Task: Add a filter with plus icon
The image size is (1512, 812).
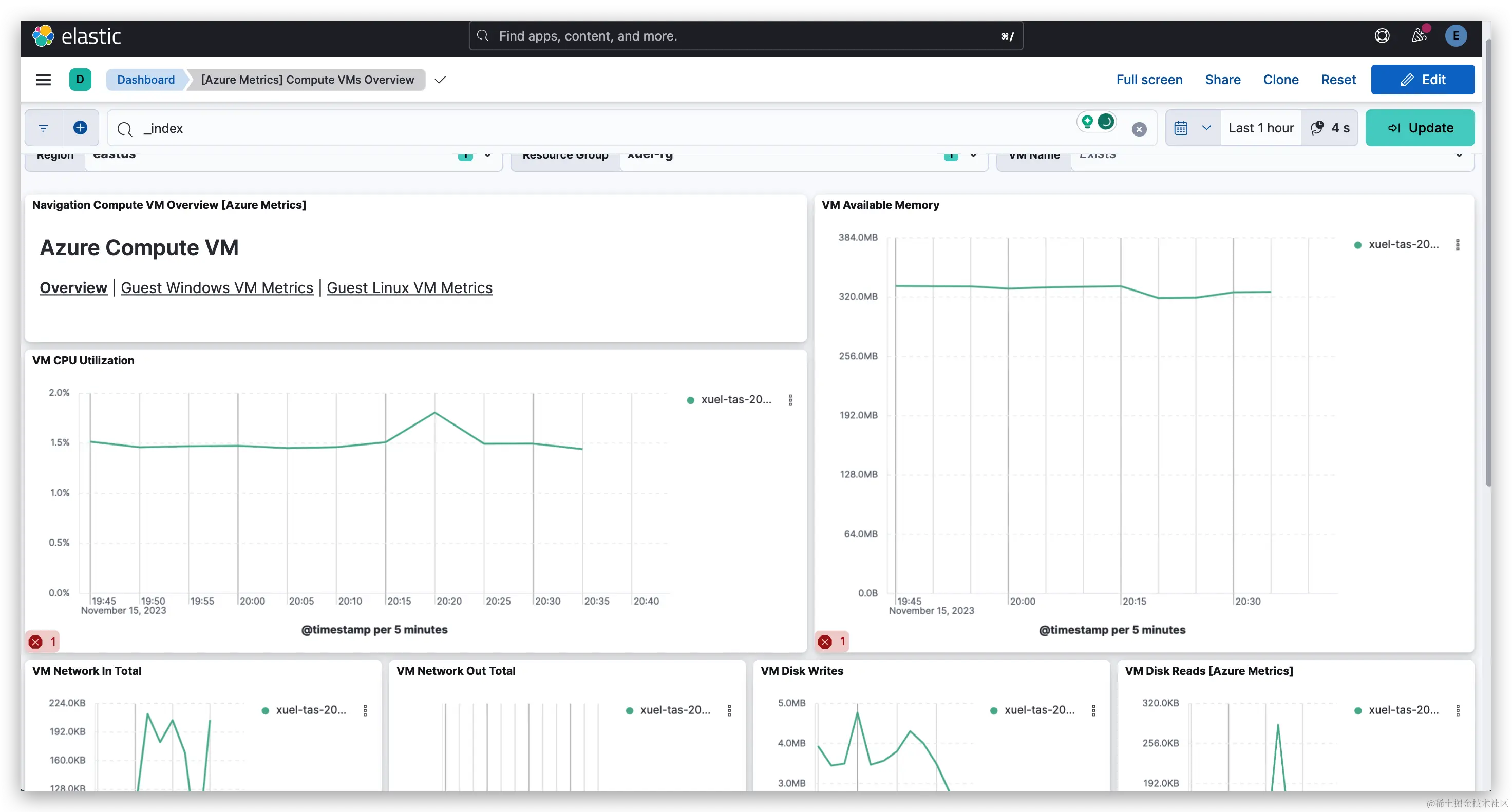Action: pyautogui.click(x=81, y=128)
